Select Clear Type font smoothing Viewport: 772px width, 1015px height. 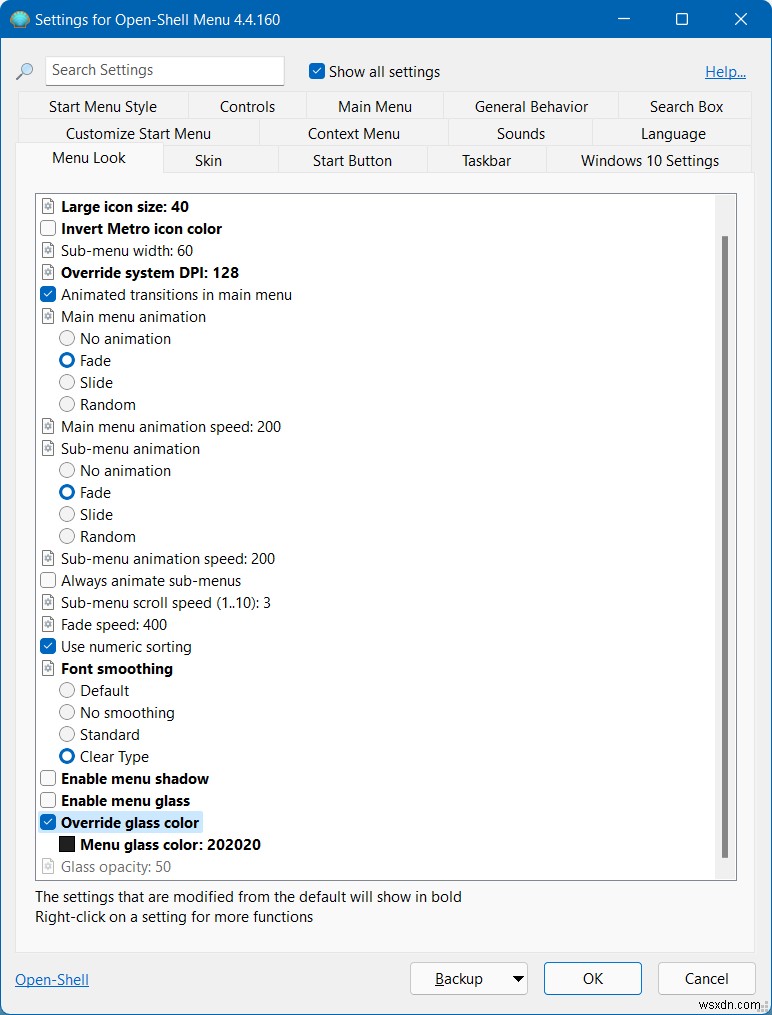(67, 757)
